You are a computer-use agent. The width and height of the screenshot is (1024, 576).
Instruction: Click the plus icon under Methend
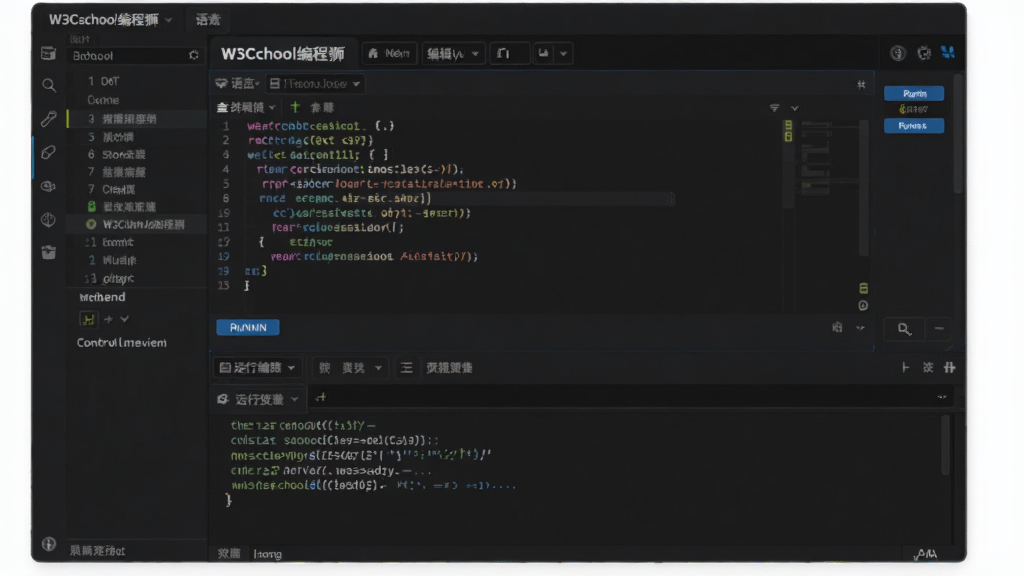(108, 319)
